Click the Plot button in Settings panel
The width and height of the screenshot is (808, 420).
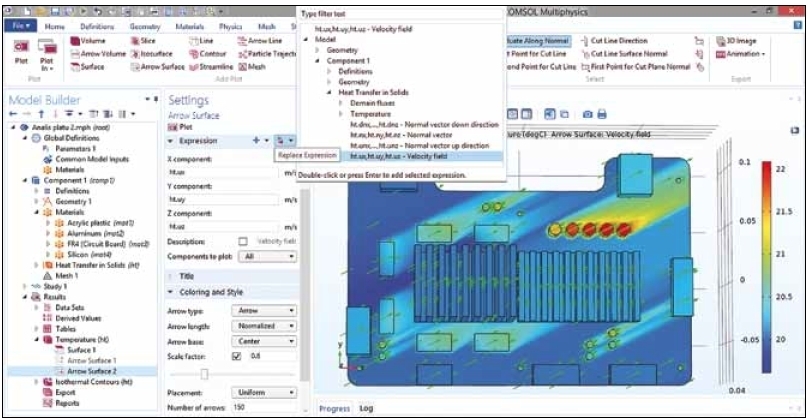click(x=180, y=127)
